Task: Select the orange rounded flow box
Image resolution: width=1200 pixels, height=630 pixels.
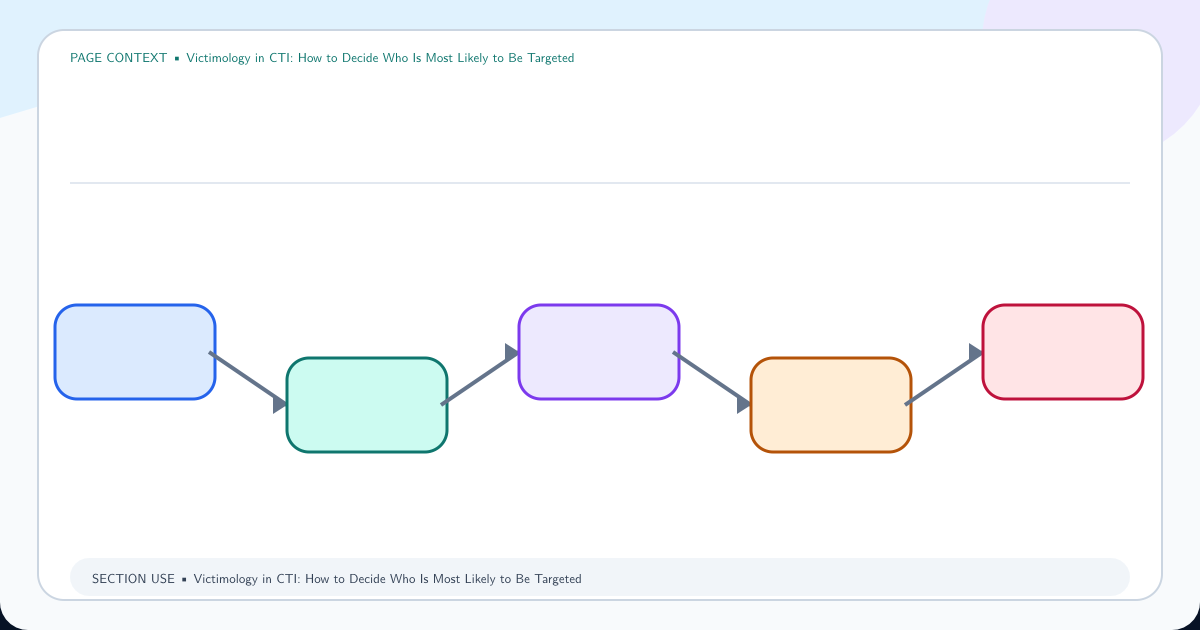Action: point(831,404)
